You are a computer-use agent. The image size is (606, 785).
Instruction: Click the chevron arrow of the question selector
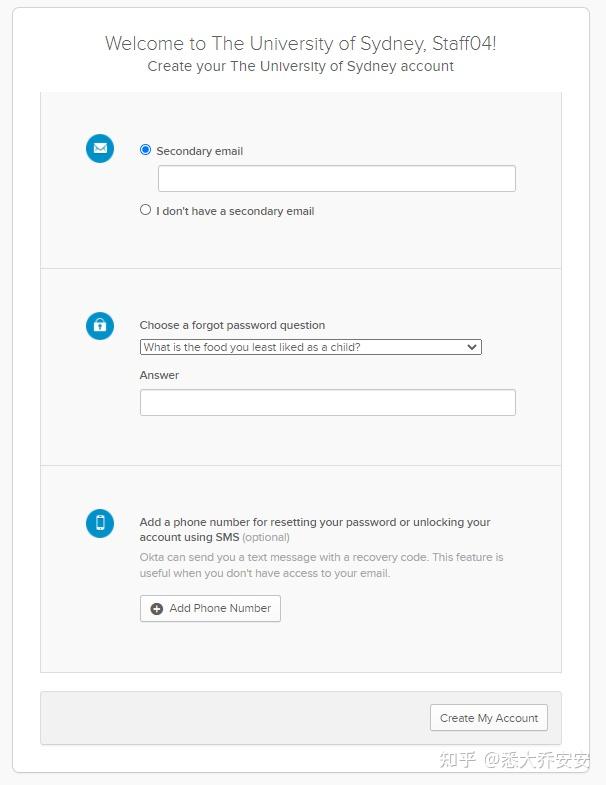pos(472,347)
